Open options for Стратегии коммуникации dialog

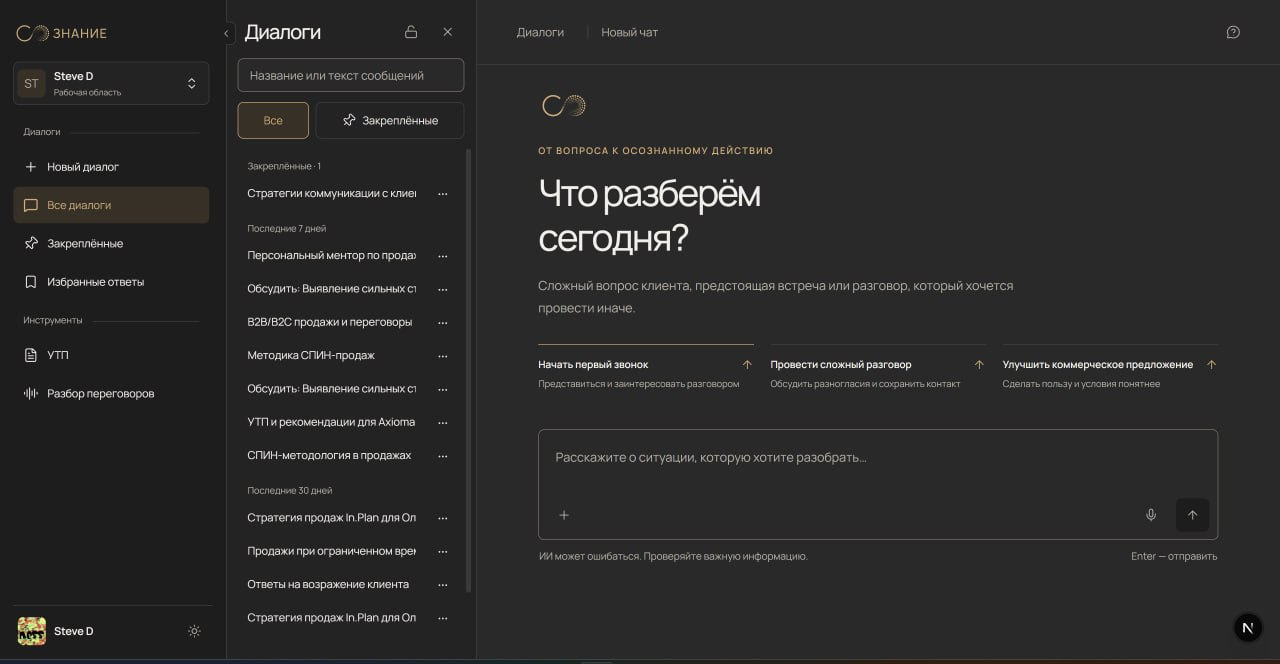pos(443,194)
